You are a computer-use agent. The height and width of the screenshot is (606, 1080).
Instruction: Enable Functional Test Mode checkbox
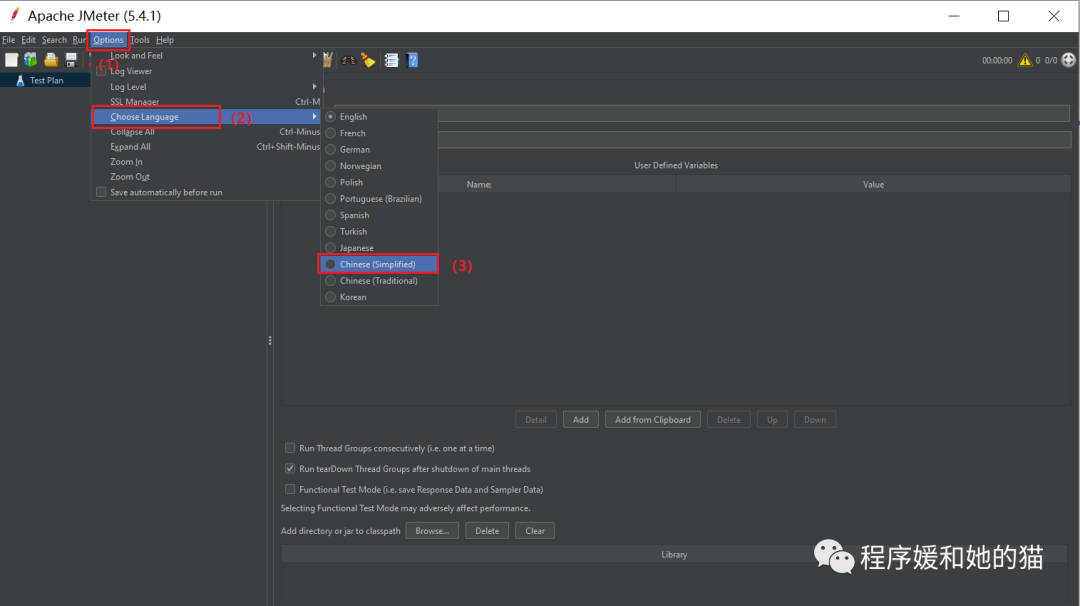290,489
